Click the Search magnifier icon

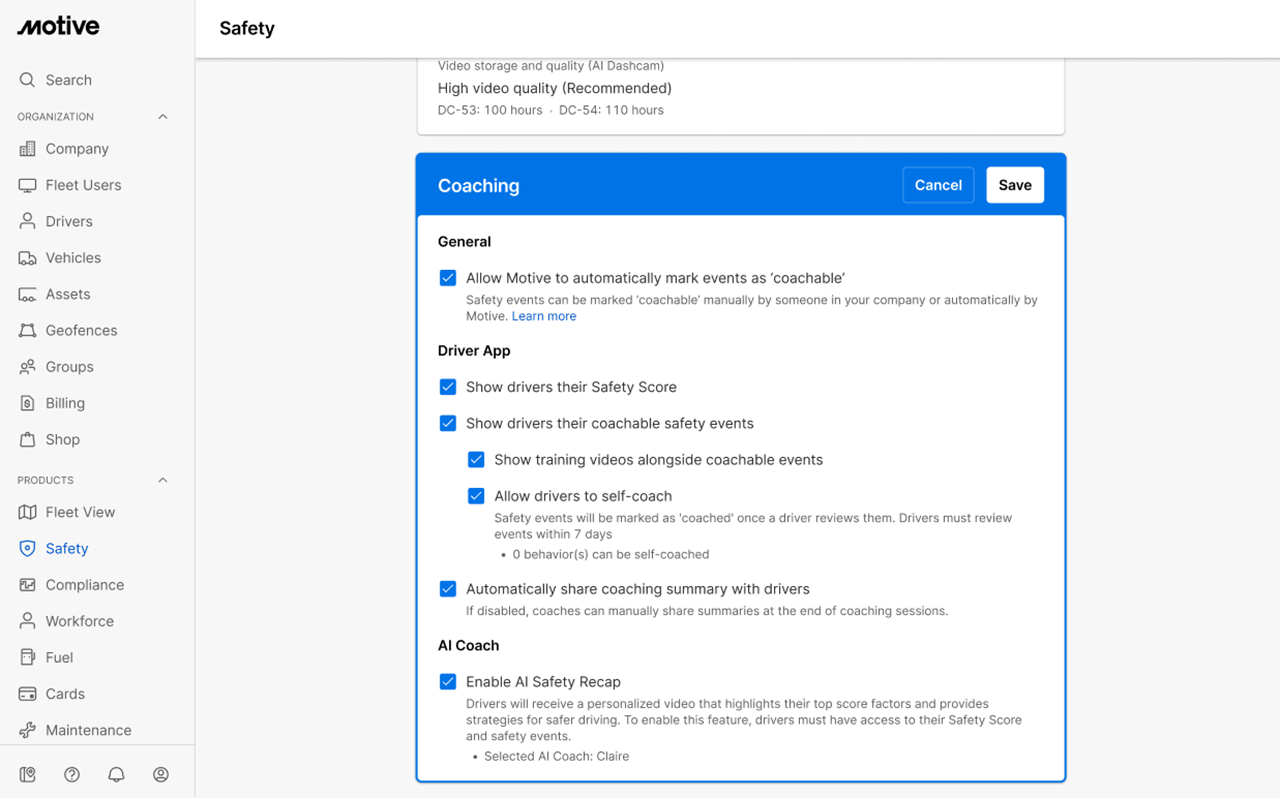(27, 80)
